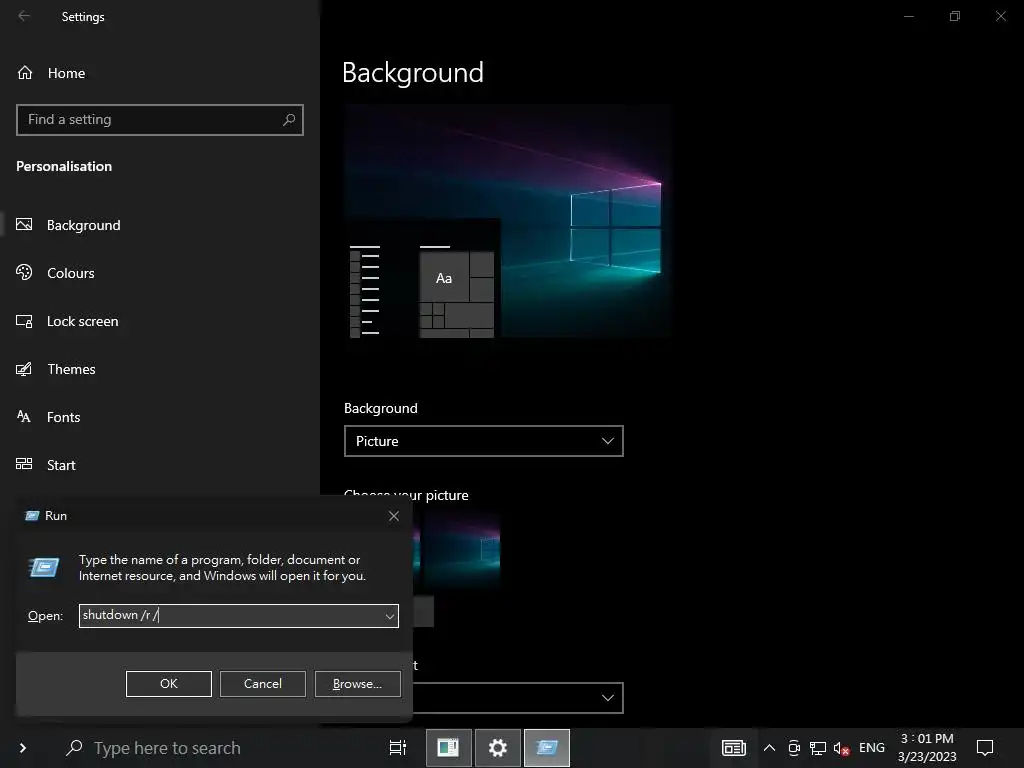This screenshot has height=768, width=1024.
Task: Click the taskbar search magnifier icon
Action: (x=74, y=747)
